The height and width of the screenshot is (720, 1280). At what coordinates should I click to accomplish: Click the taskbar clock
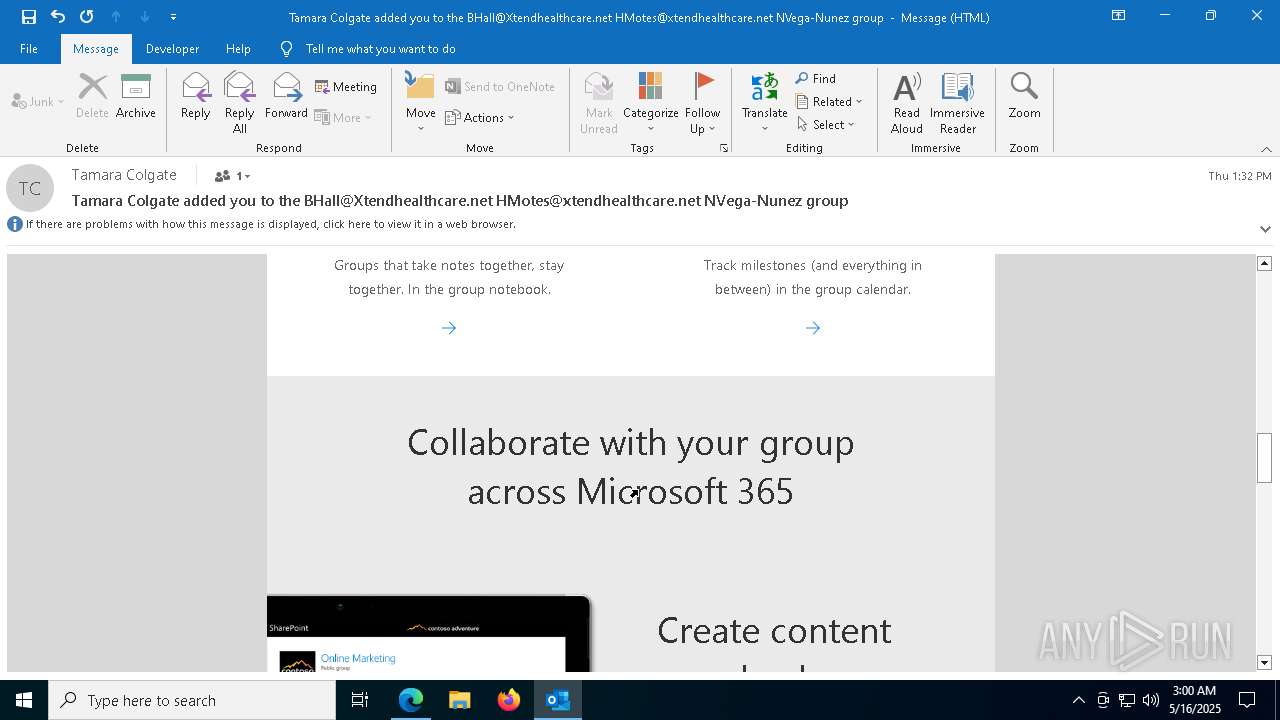coord(1194,700)
